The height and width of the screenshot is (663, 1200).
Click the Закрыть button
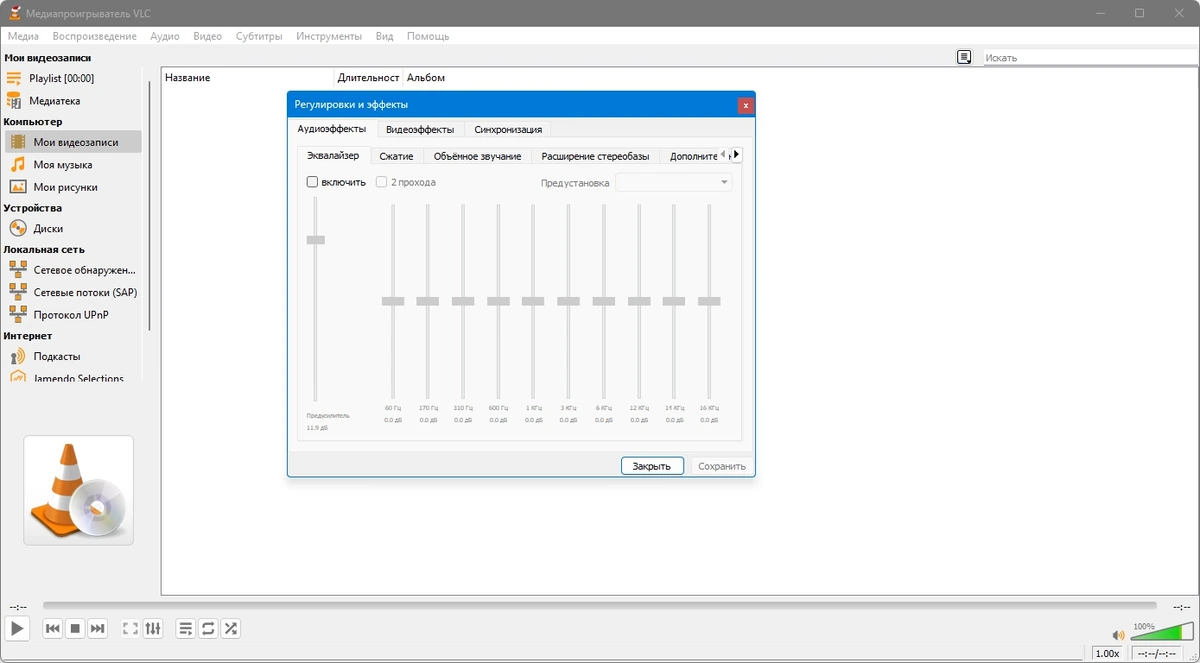(x=652, y=466)
